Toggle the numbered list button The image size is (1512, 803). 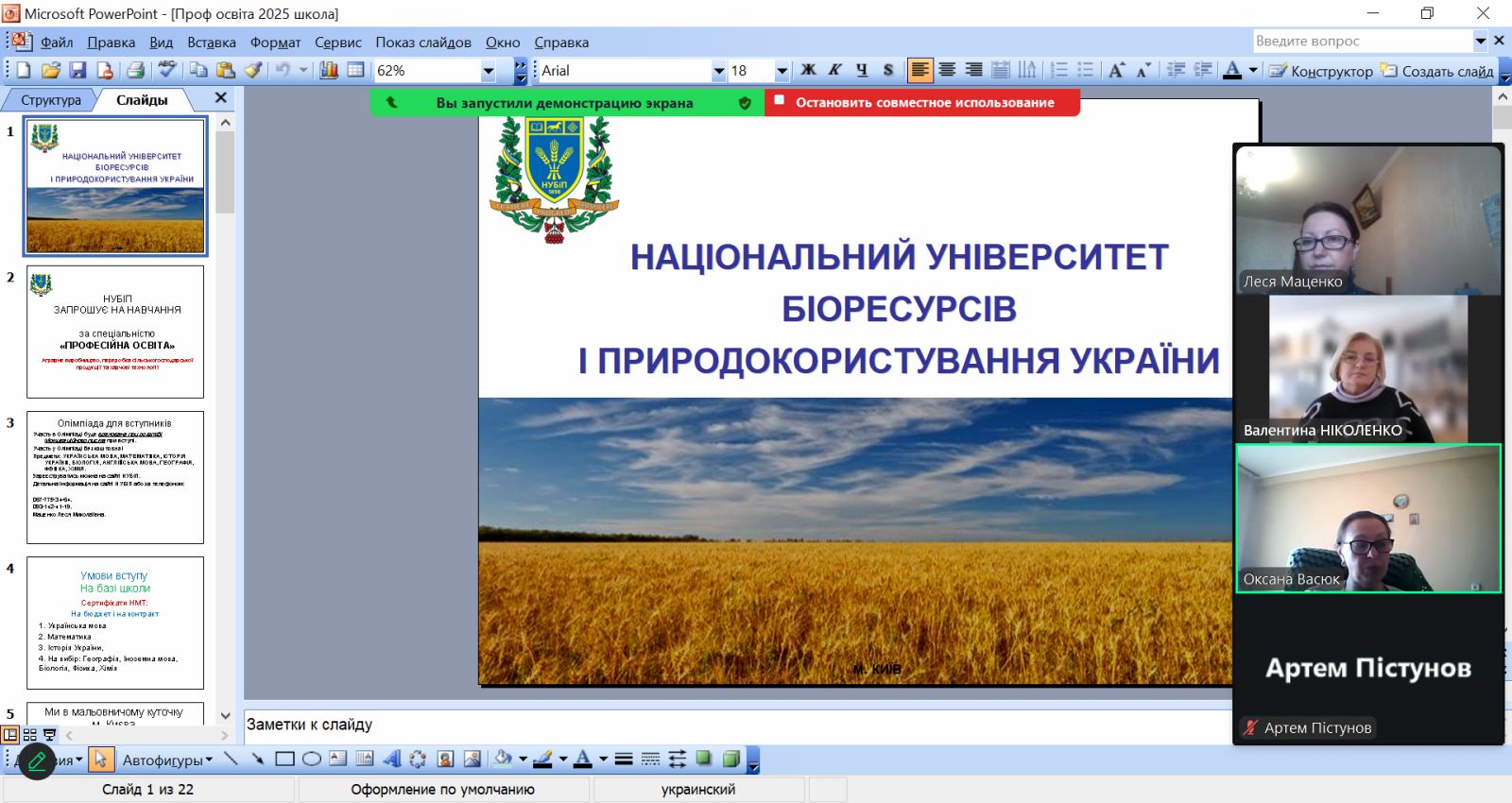point(1058,70)
